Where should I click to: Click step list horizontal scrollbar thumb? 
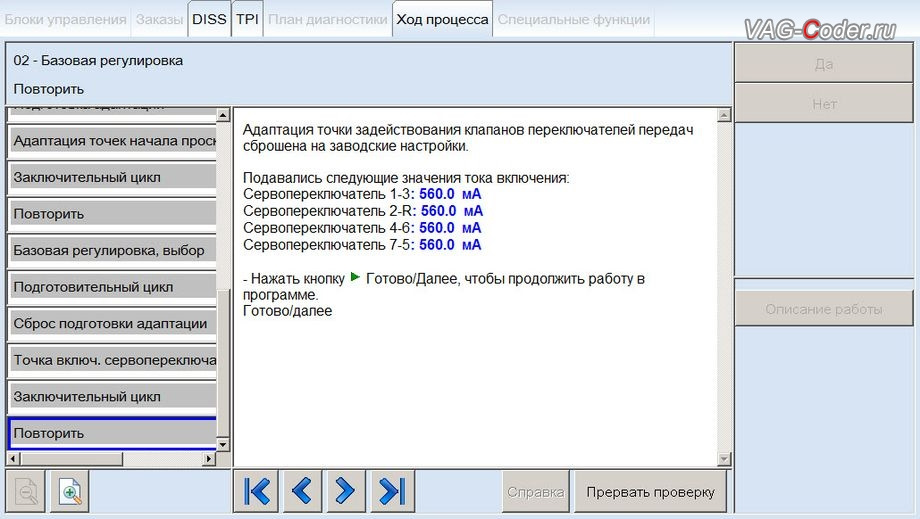click(72, 459)
